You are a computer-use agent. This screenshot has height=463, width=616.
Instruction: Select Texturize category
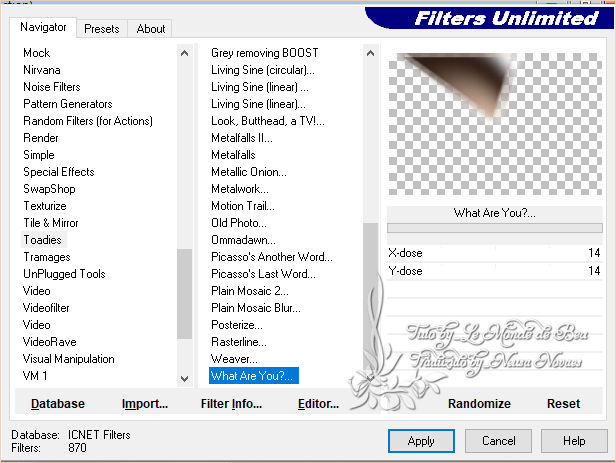[x=45, y=206]
